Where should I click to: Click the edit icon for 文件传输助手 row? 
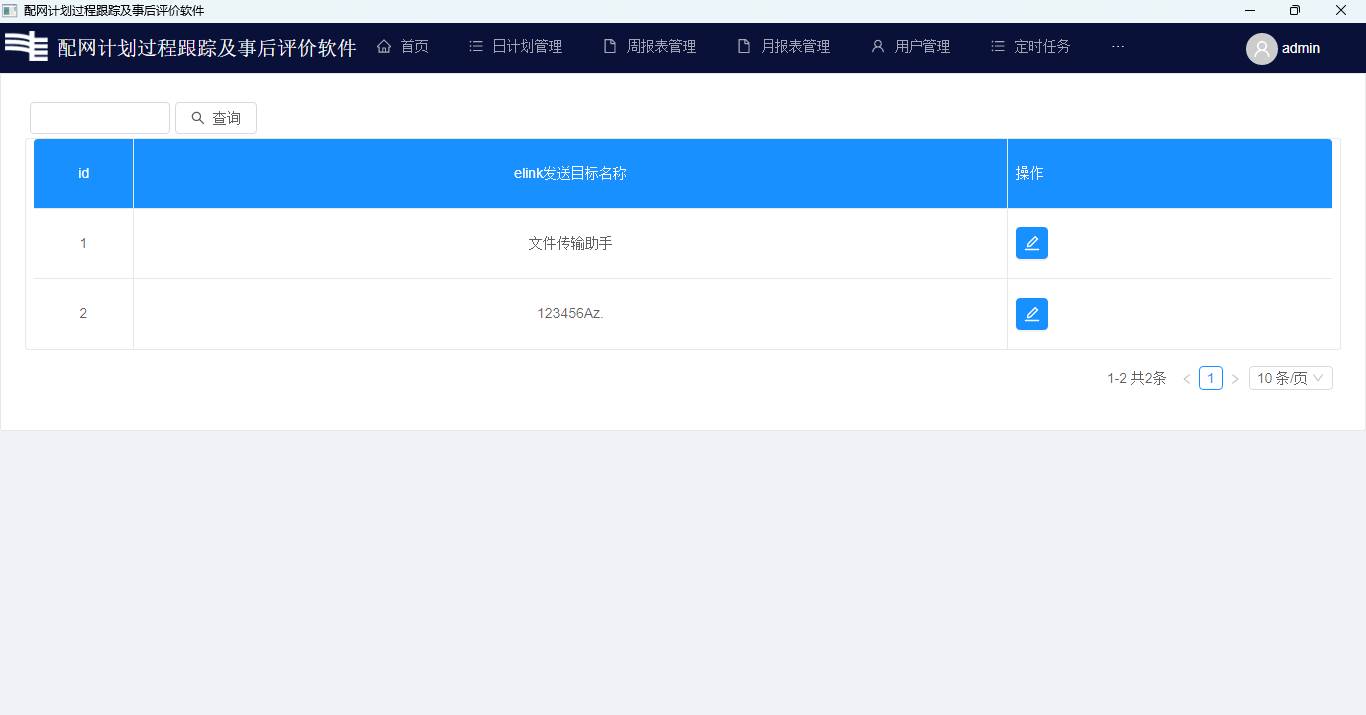[1031, 243]
